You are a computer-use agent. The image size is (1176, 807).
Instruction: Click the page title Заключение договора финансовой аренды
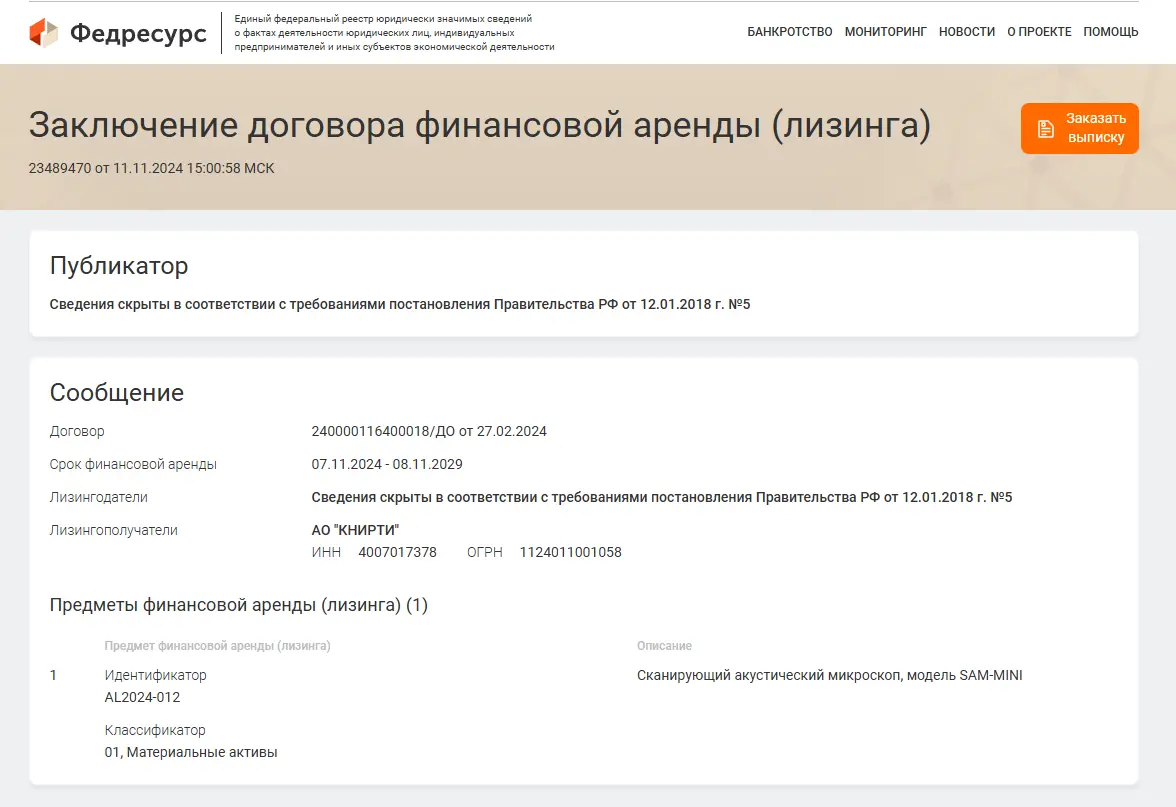click(480, 124)
